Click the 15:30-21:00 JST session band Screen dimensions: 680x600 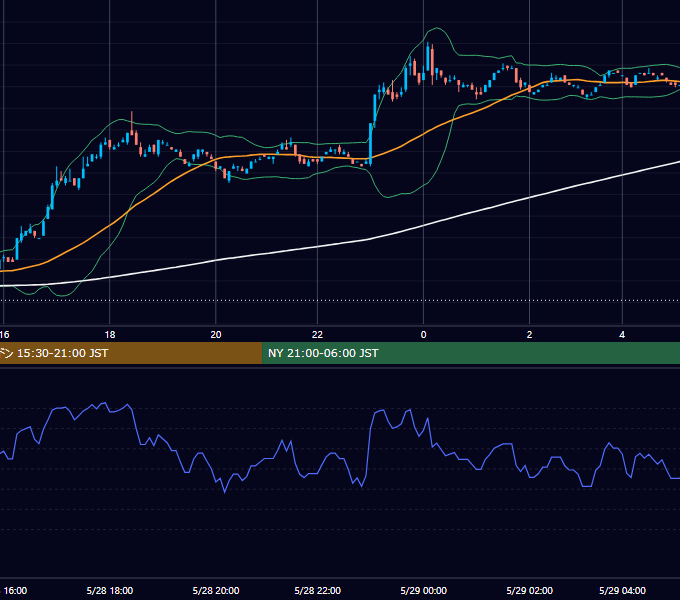131,353
